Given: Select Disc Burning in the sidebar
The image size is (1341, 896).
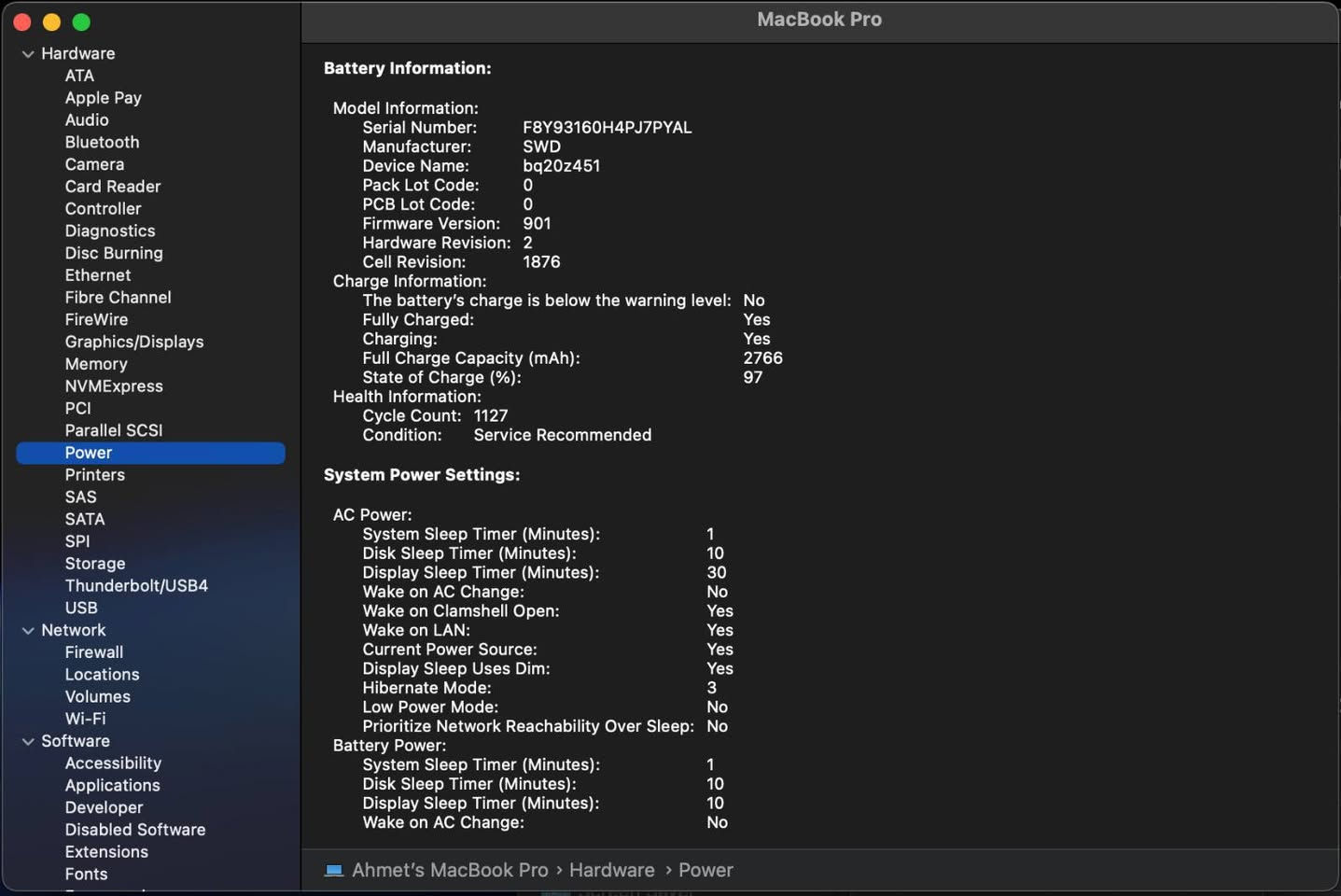Looking at the screenshot, I should [x=114, y=253].
